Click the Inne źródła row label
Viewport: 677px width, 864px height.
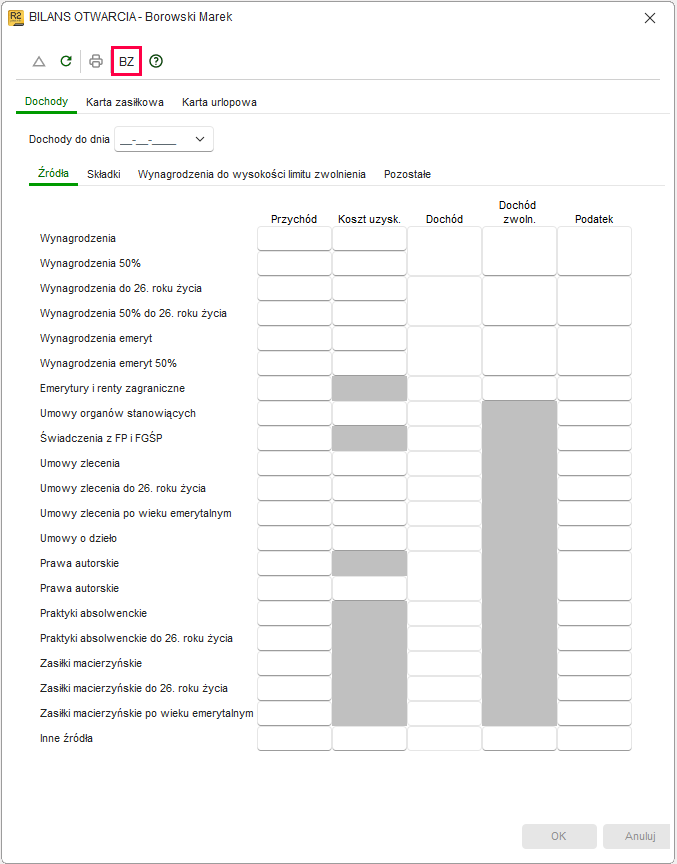point(66,738)
